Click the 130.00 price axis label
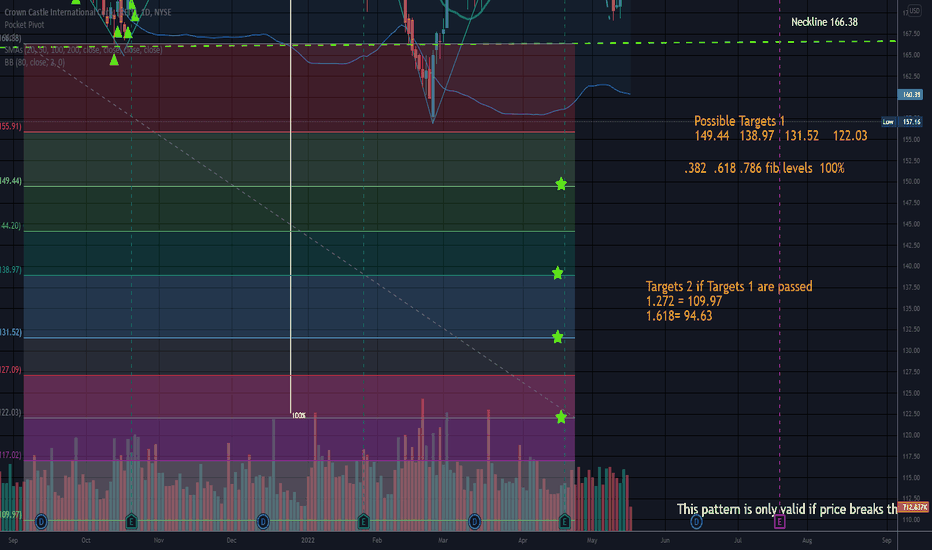The image size is (932, 550). (911, 350)
